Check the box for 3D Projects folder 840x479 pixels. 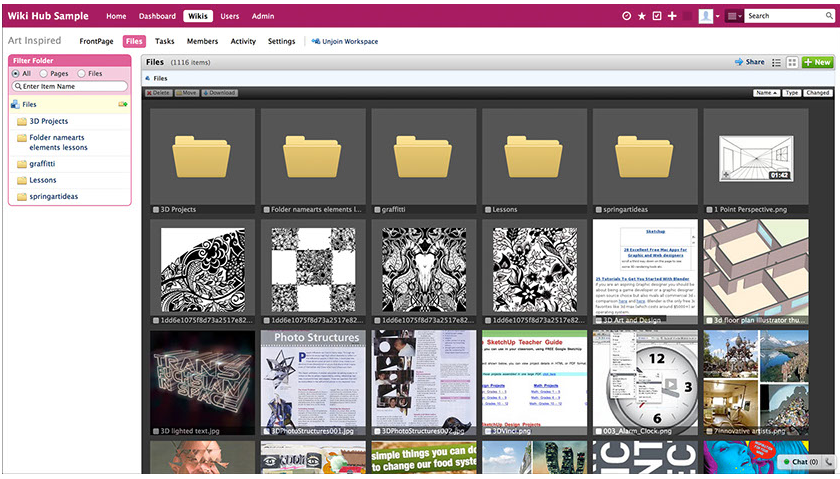(156, 210)
